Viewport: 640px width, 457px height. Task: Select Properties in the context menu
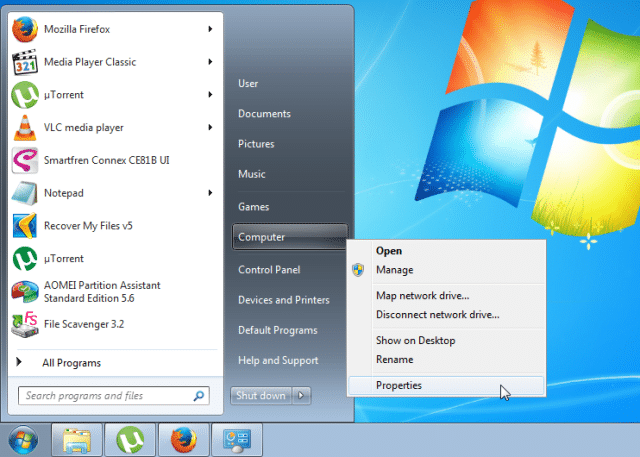(446, 386)
